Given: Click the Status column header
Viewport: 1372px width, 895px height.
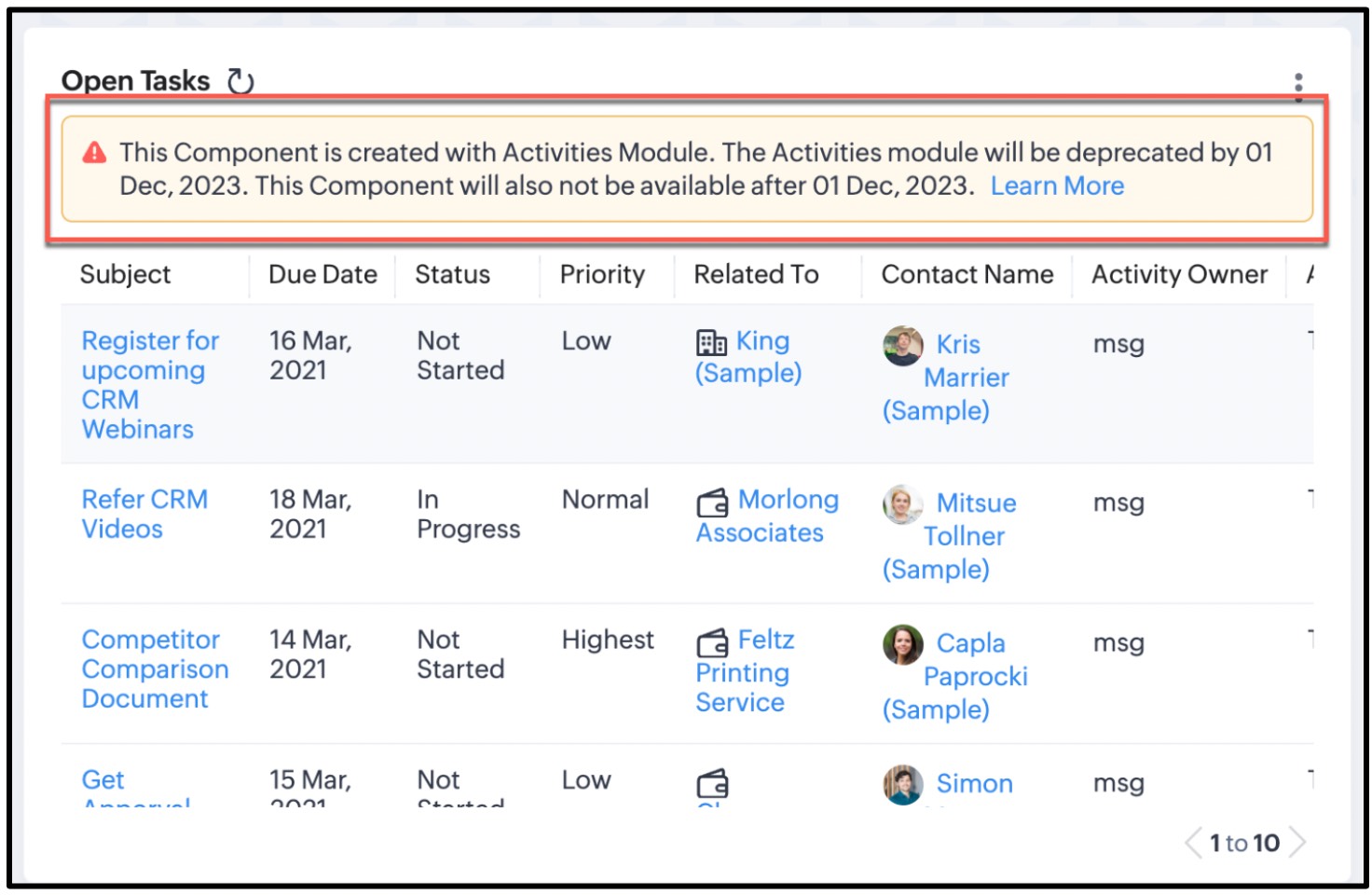Looking at the screenshot, I should click(452, 275).
